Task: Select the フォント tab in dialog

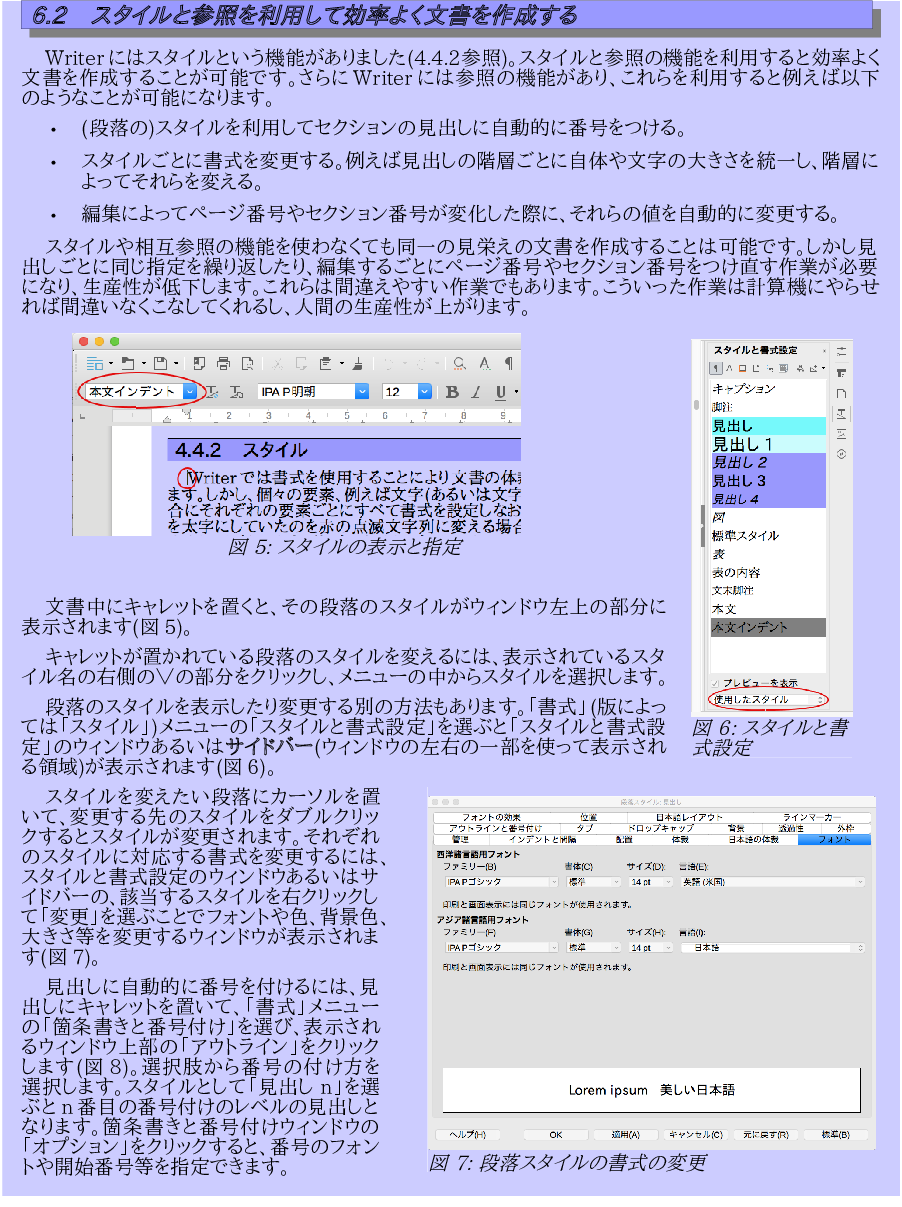Action: 834,839
